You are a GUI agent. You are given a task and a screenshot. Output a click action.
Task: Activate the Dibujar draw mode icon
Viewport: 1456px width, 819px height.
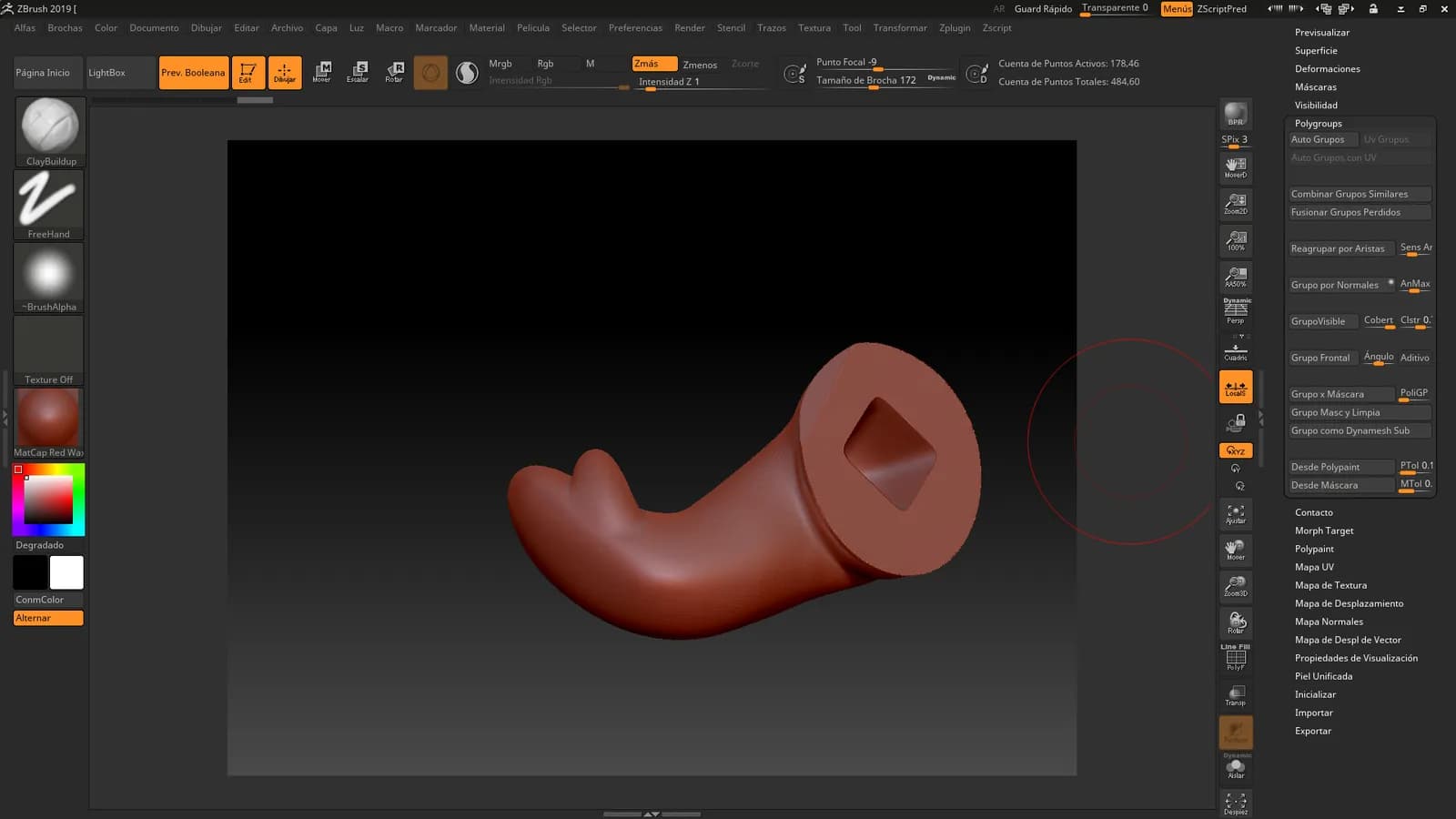[285, 73]
